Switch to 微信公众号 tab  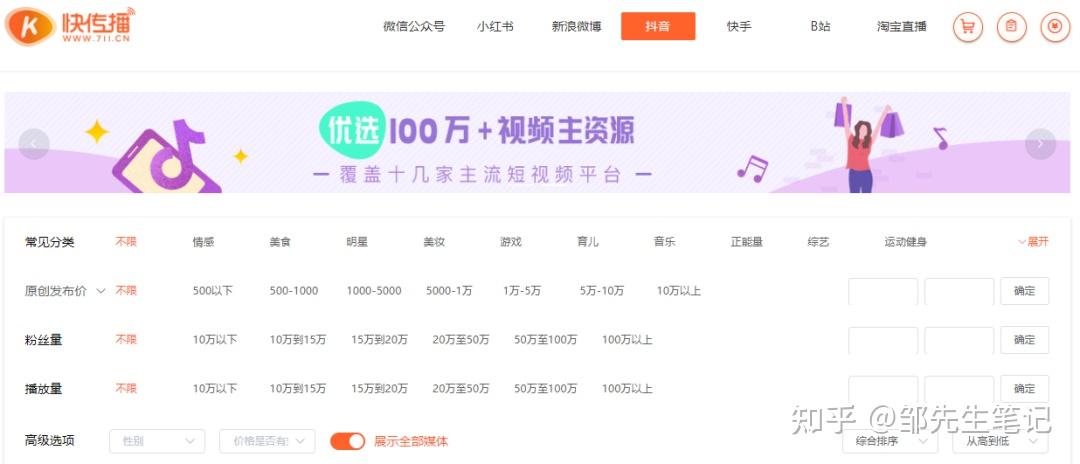[414, 27]
